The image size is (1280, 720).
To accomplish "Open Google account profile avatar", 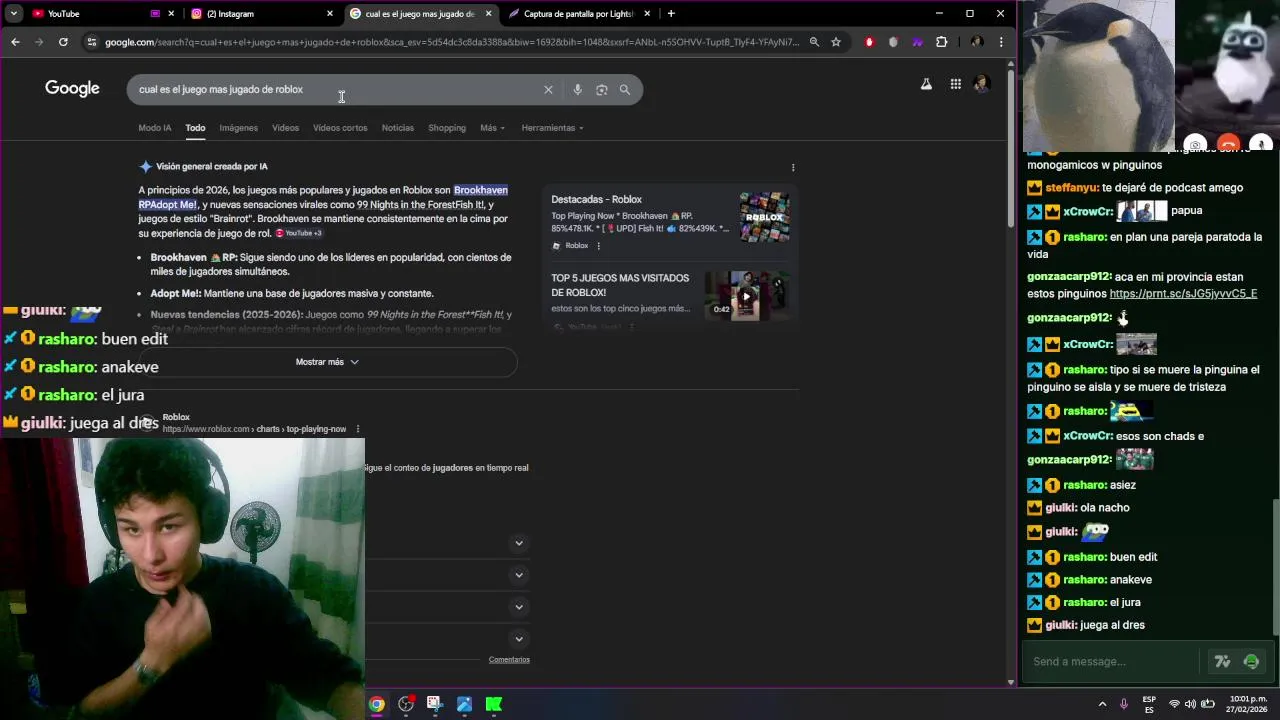I will tap(982, 85).
